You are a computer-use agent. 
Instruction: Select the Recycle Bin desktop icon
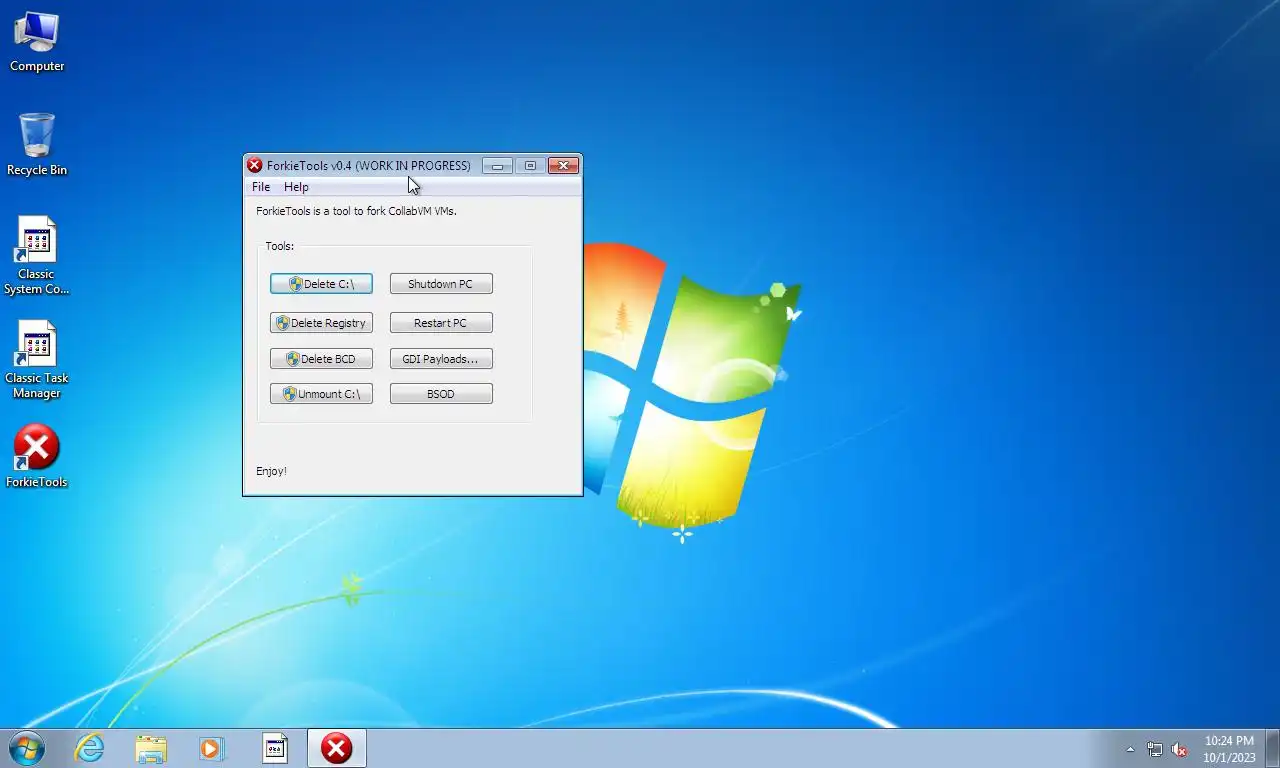coord(37,145)
